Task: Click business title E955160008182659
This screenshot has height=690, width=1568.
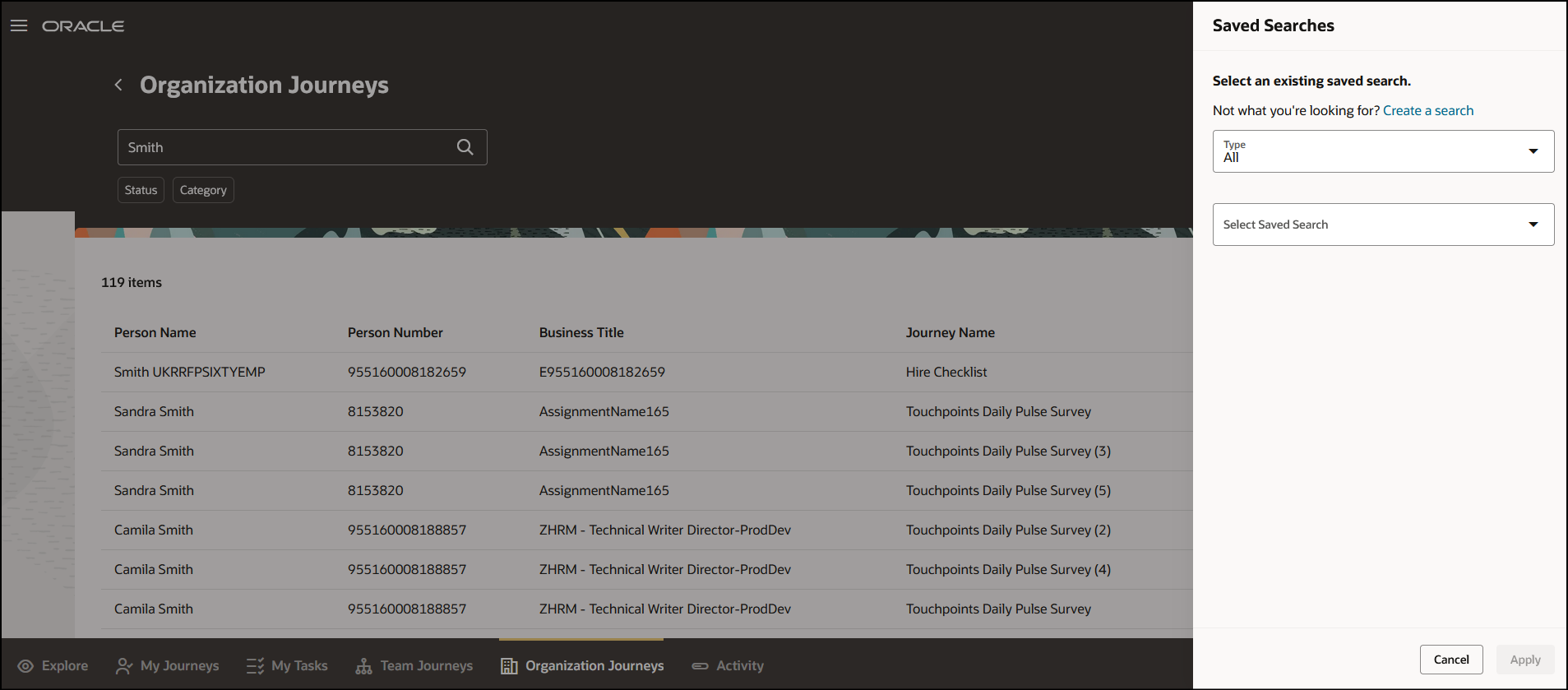Action: 602,372
